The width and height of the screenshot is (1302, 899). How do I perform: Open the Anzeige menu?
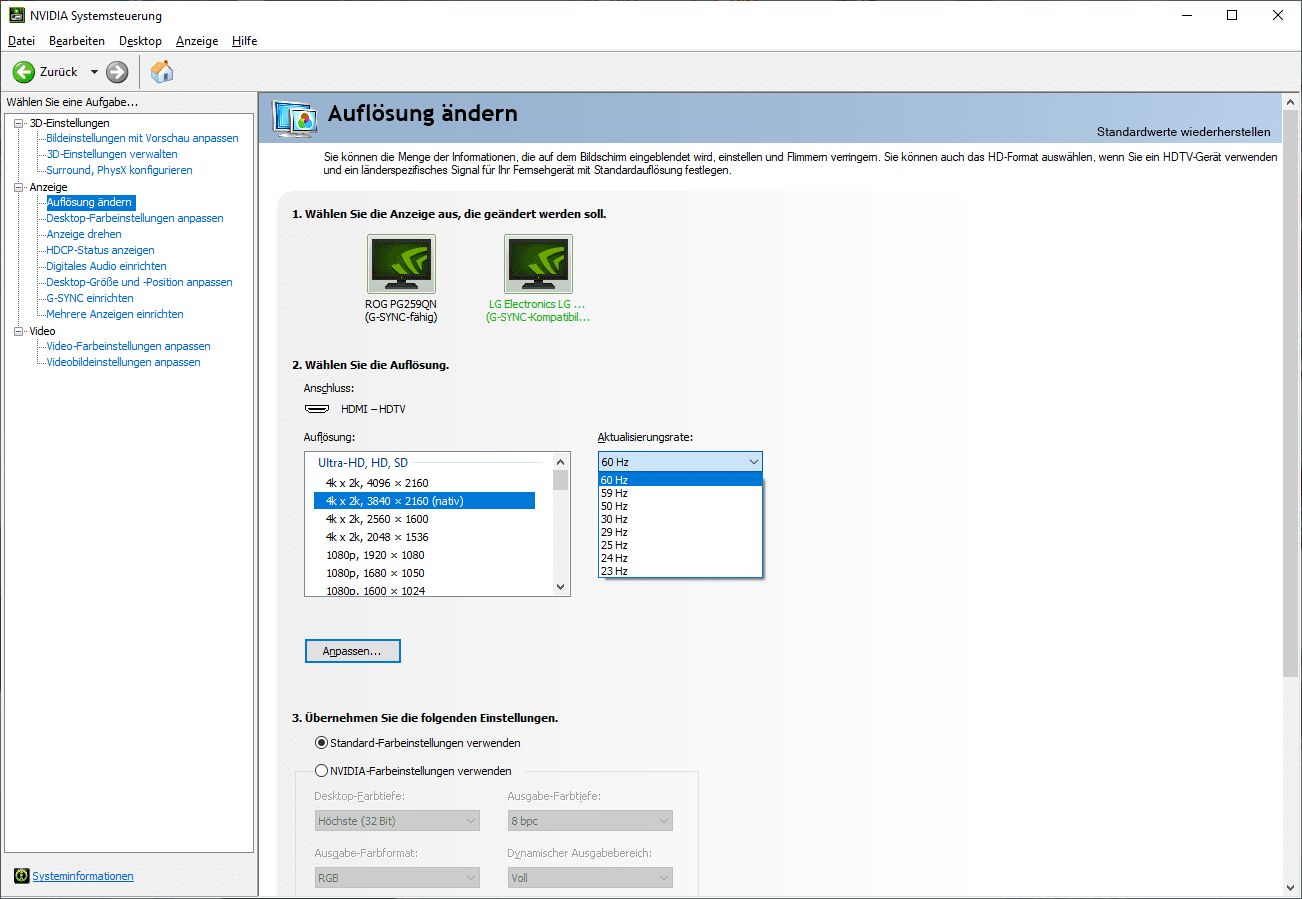tap(197, 41)
